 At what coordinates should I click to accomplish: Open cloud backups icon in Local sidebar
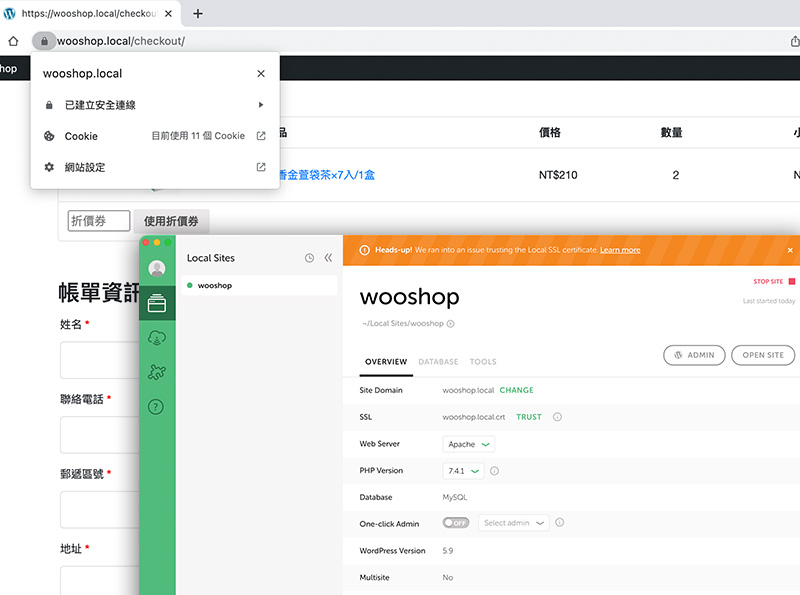[x=157, y=338]
